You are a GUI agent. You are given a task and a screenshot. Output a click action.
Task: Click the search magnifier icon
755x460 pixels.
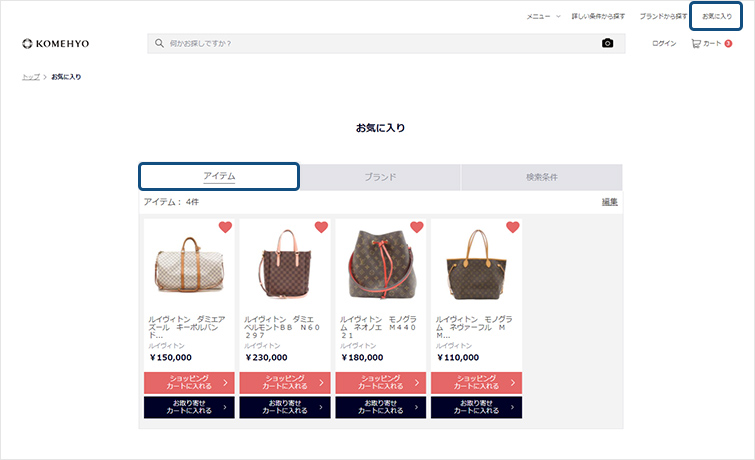(159, 43)
